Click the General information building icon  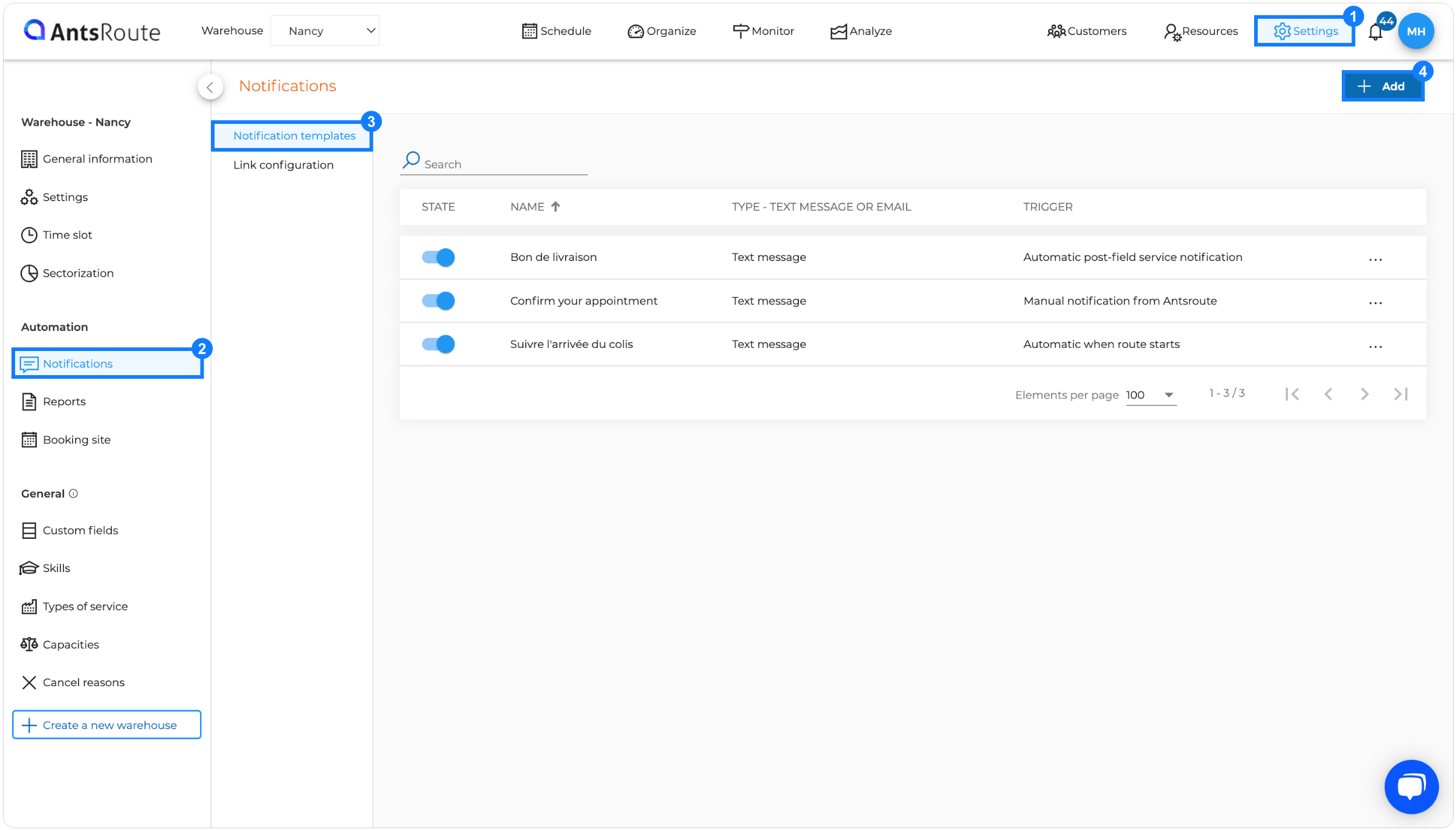29,159
